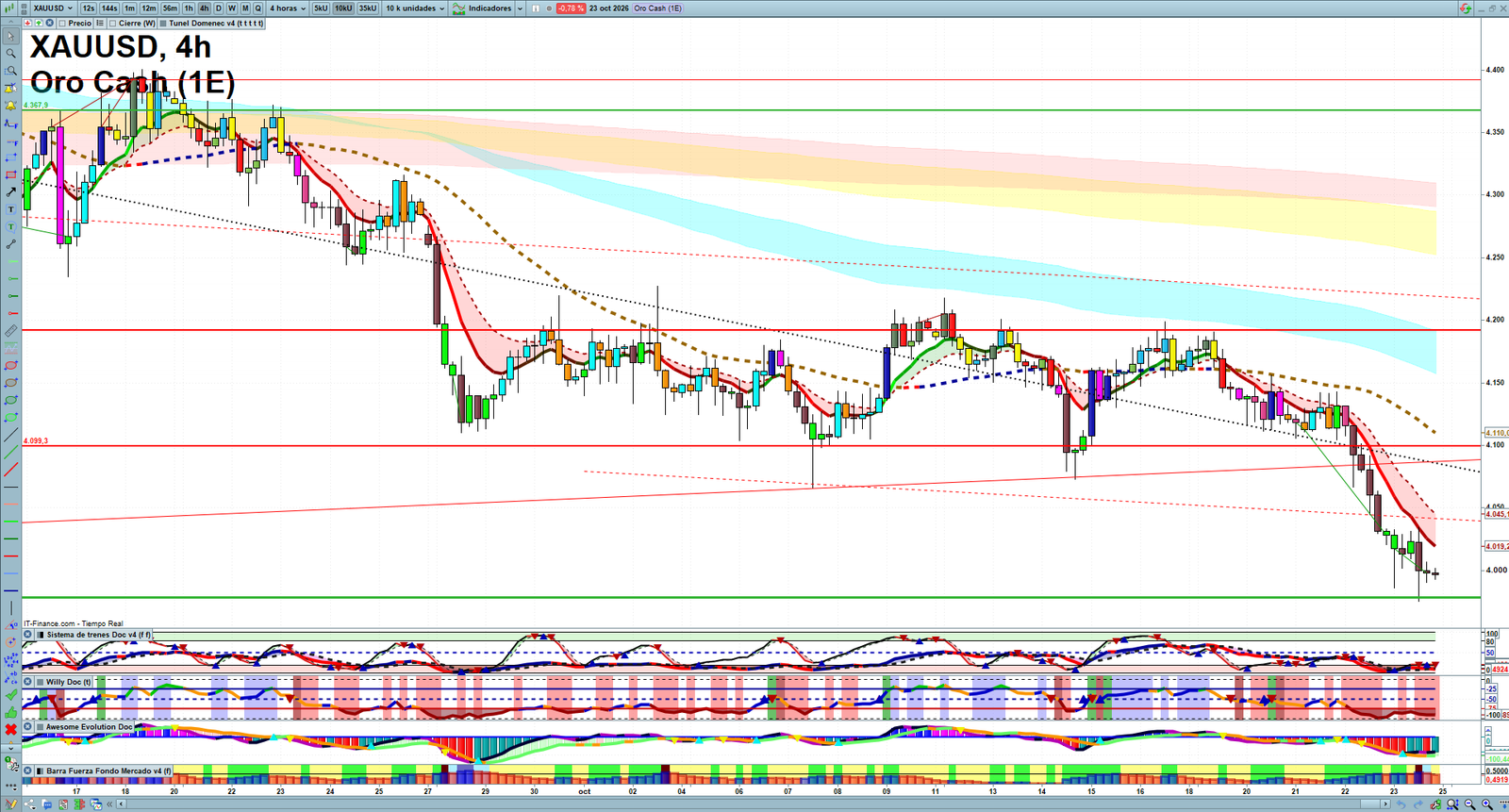Close the Sistema de trenes Doc panel
Screen dimensions: 1509x812
click(x=27, y=634)
